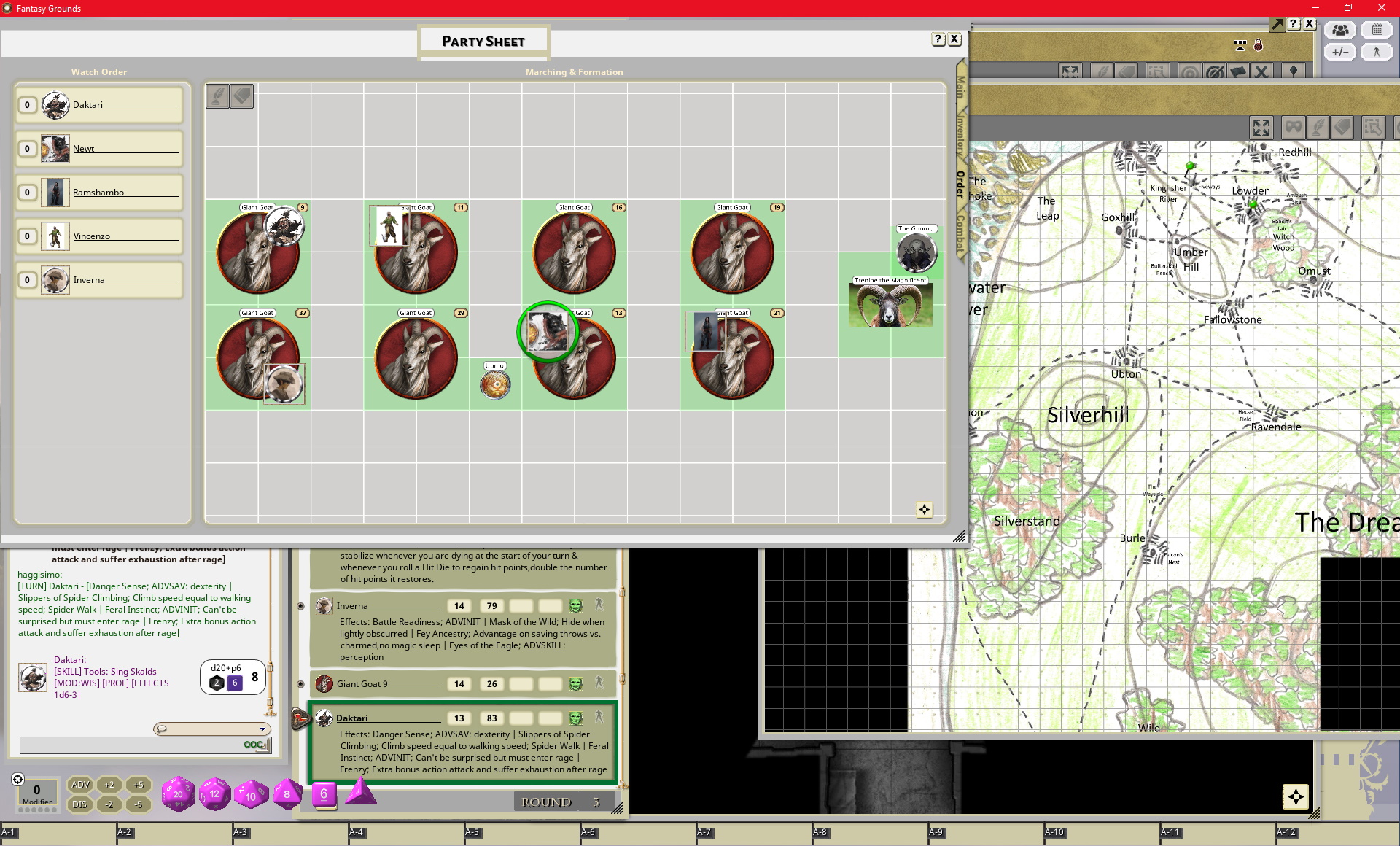Viewport: 1400px width, 846px height.
Task: Toggle the -5 modifier button
Action: (139, 804)
